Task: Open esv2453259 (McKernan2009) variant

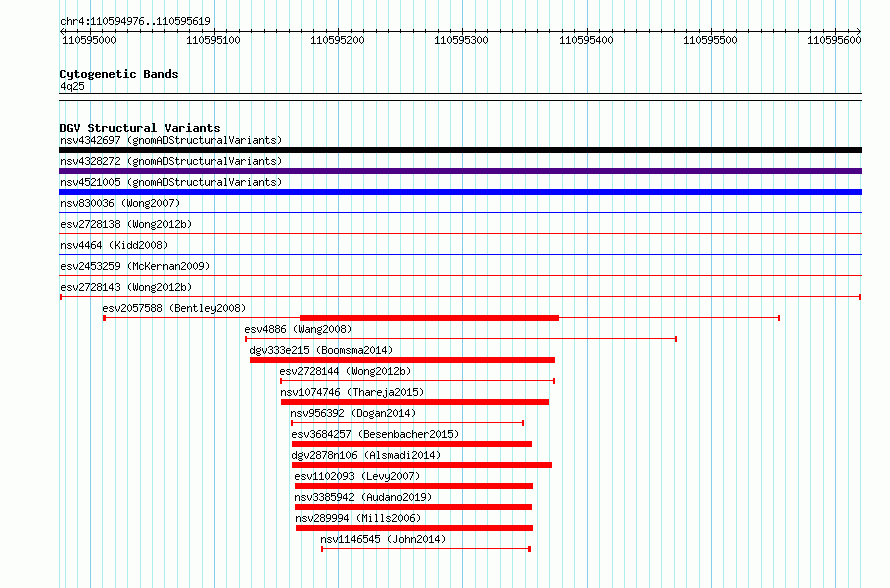Action: pos(135,266)
